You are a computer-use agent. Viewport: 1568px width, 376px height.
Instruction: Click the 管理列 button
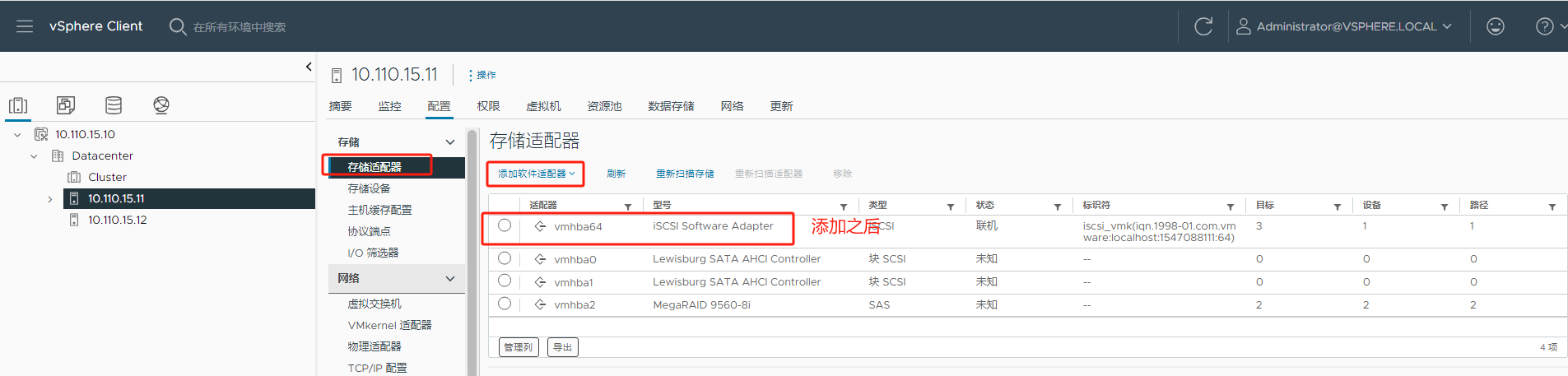(519, 347)
